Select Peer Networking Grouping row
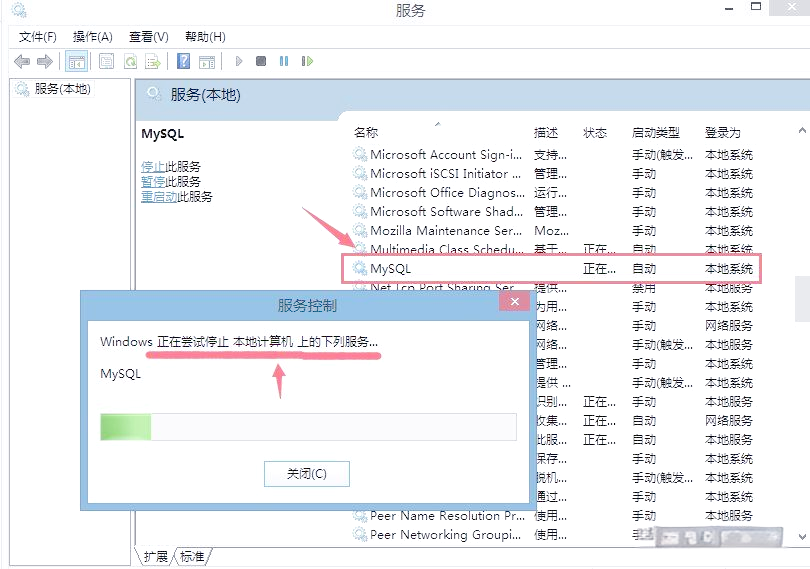Screen dimensions: 810x569 pyautogui.click(x=552, y=534)
